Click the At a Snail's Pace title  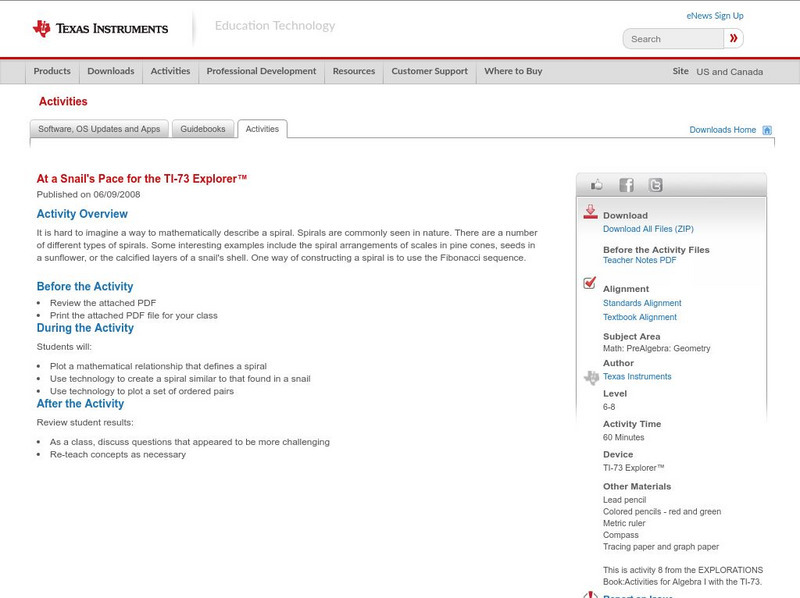click(142, 179)
